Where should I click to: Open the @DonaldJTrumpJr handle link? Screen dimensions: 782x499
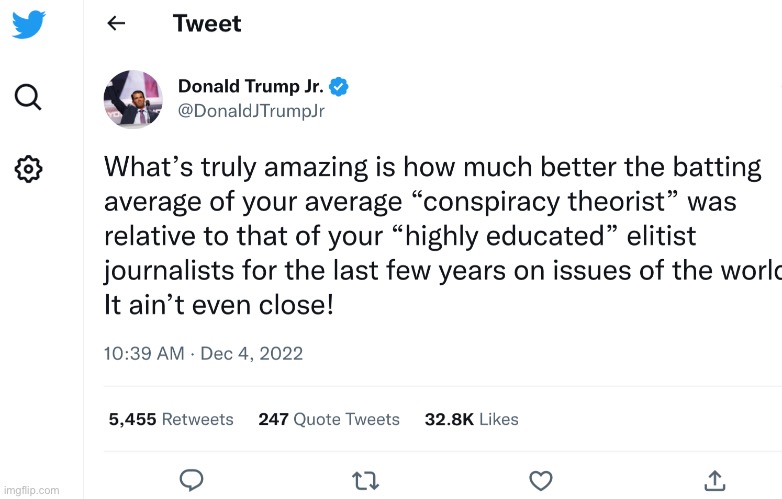coord(251,111)
